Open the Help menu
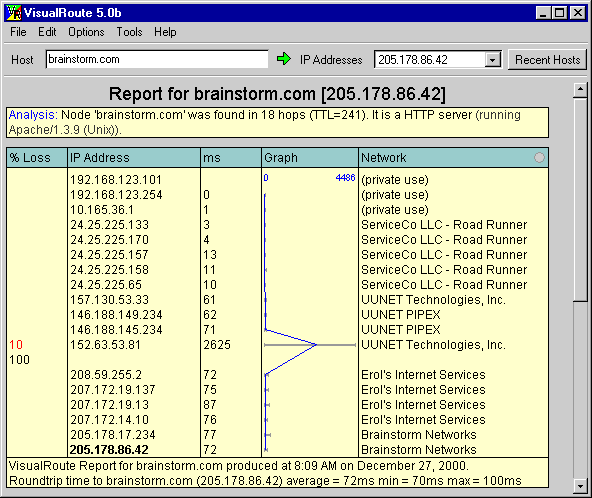Screen dimensions: 592x498 click(x=165, y=32)
